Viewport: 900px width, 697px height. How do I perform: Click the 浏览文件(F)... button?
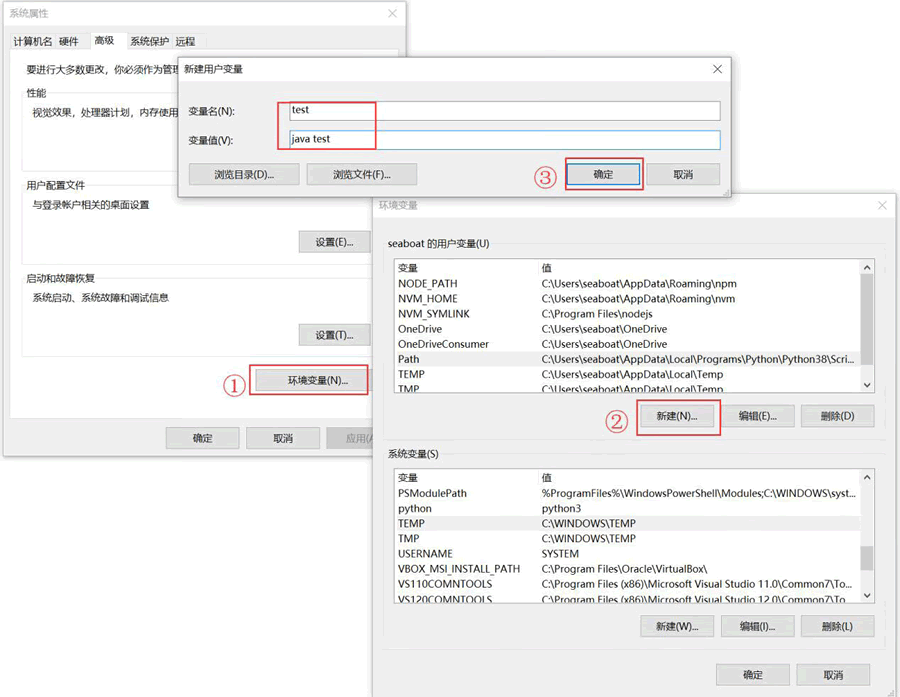[x=361, y=174]
